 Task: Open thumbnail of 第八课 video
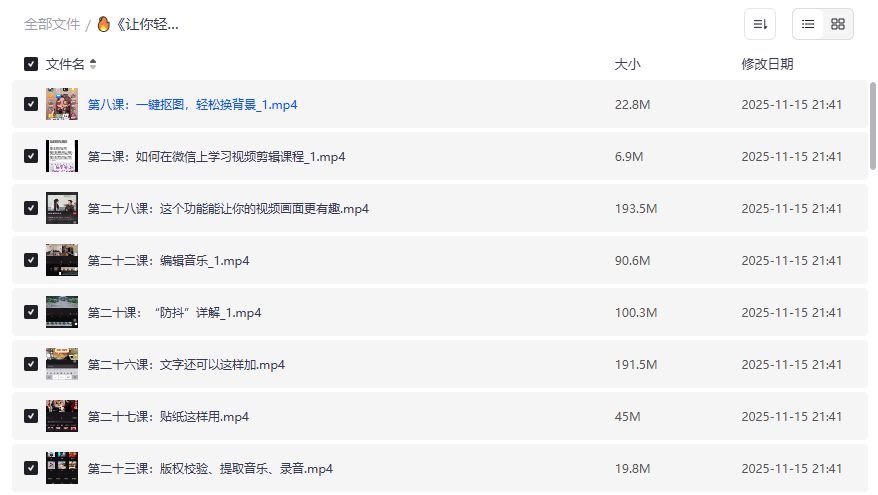[x=62, y=104]
